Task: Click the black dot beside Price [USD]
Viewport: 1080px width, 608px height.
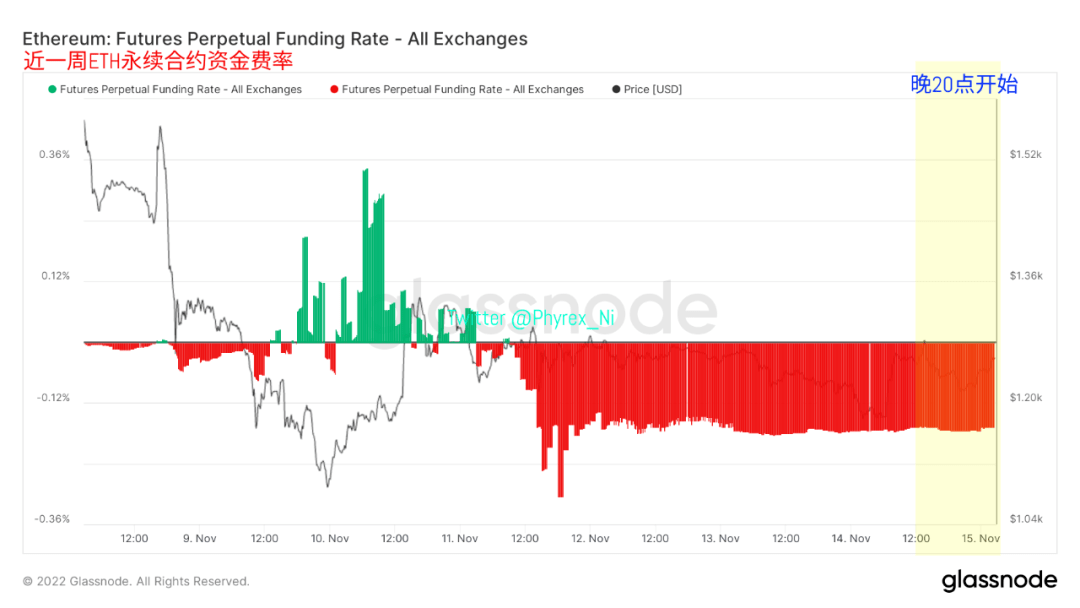Action: (615, 89)
